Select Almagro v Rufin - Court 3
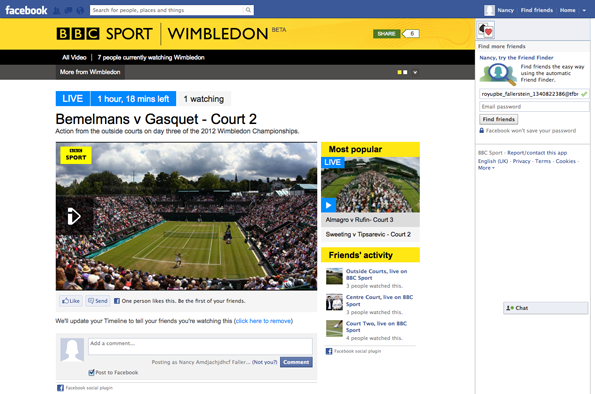This screenshot has width=595, height=394. coord(370,220)
